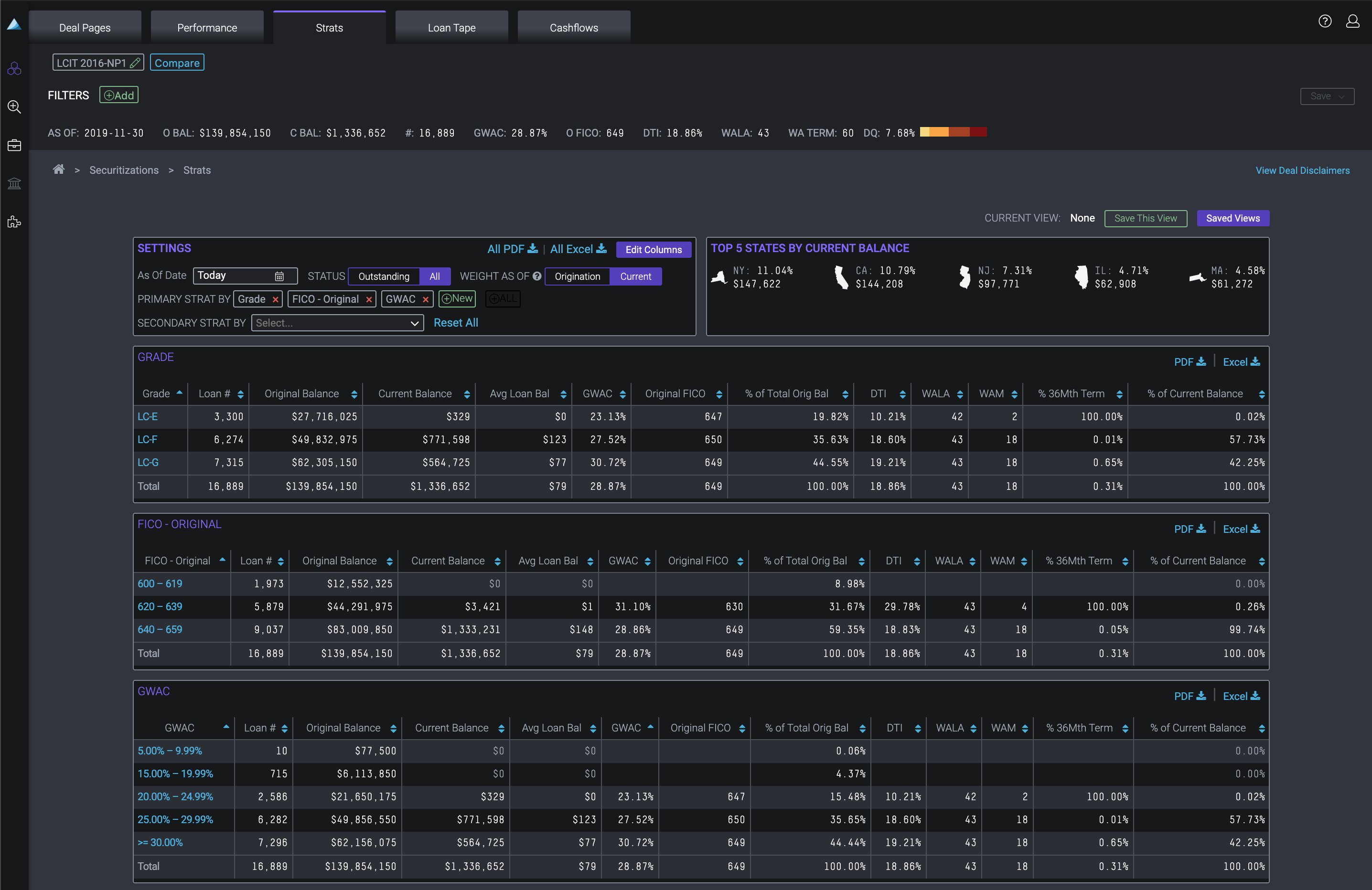Open the SECONDARY STRAT BY Select dropdown
The height and width of the screenshot is (890, 1372).
pos(337,323)
